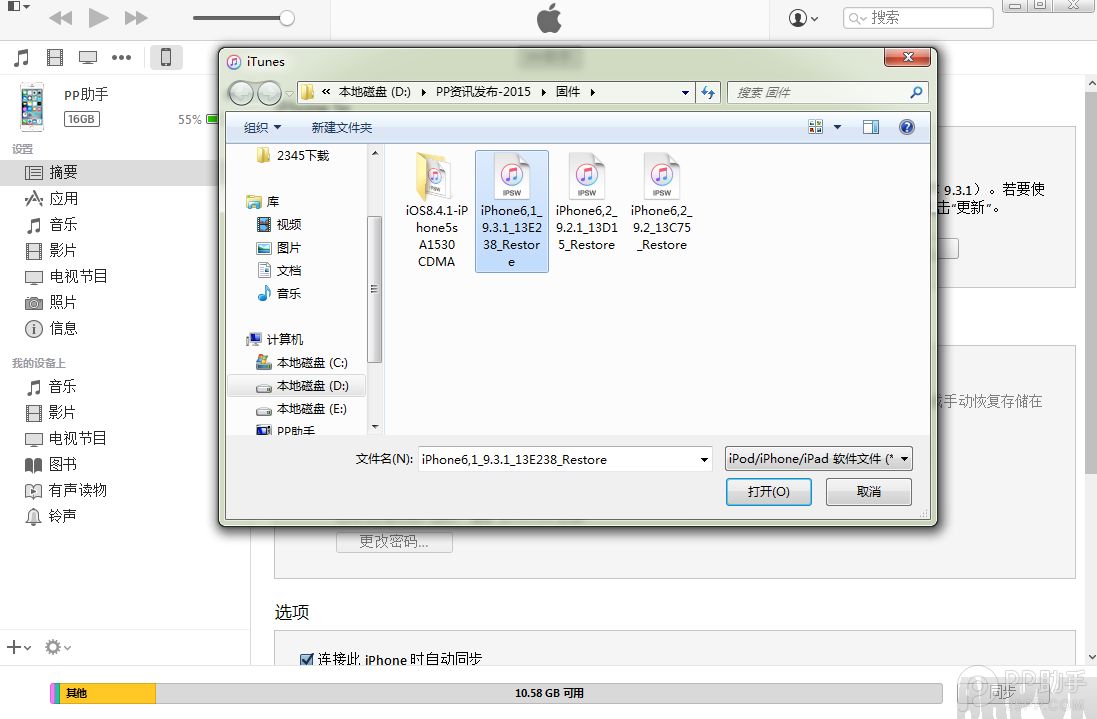The image size is (1097, 719).
Task: Select the iPhone device icon in iTunes toolbar
Action: (x=166, y=57)
